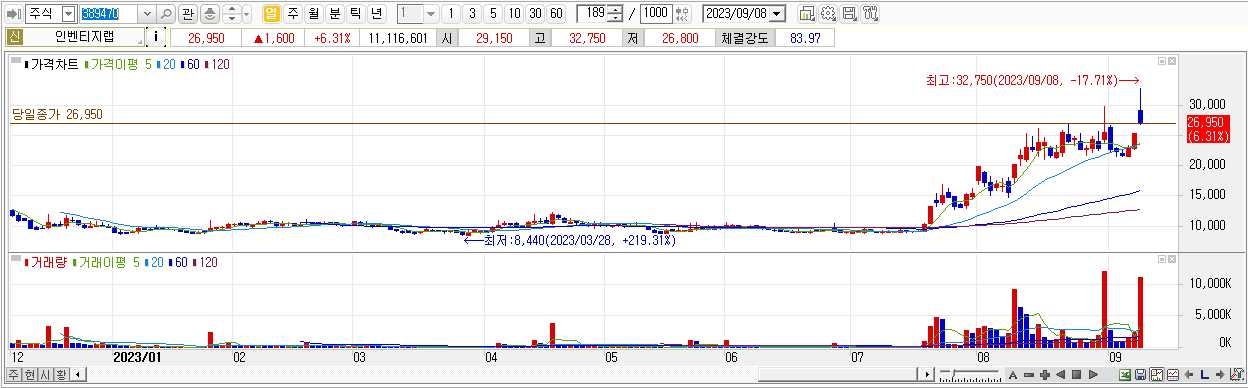Screen dimensions: 1248x388
Task: Choose the 3 interval button
Action: coord(472,14)
